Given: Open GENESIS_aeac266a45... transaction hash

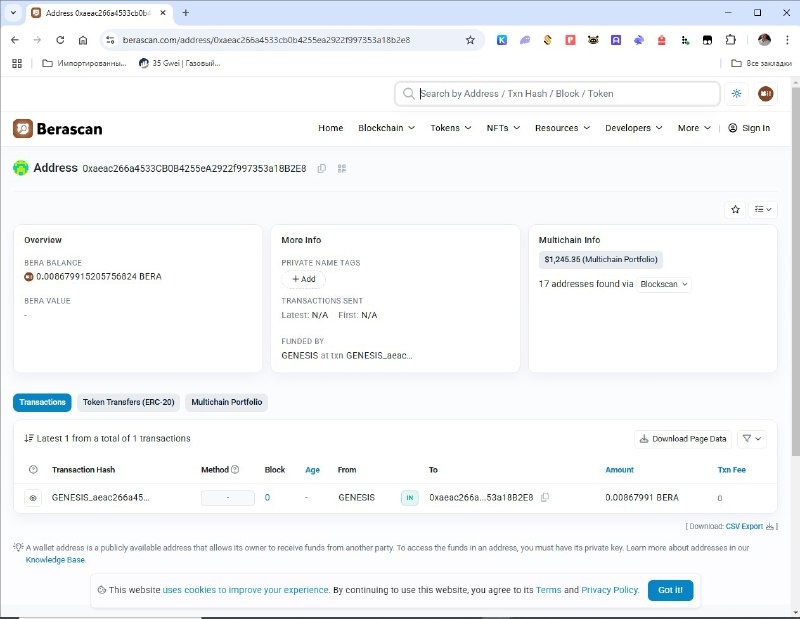Looking at the screenshot, I should (101, 498).
